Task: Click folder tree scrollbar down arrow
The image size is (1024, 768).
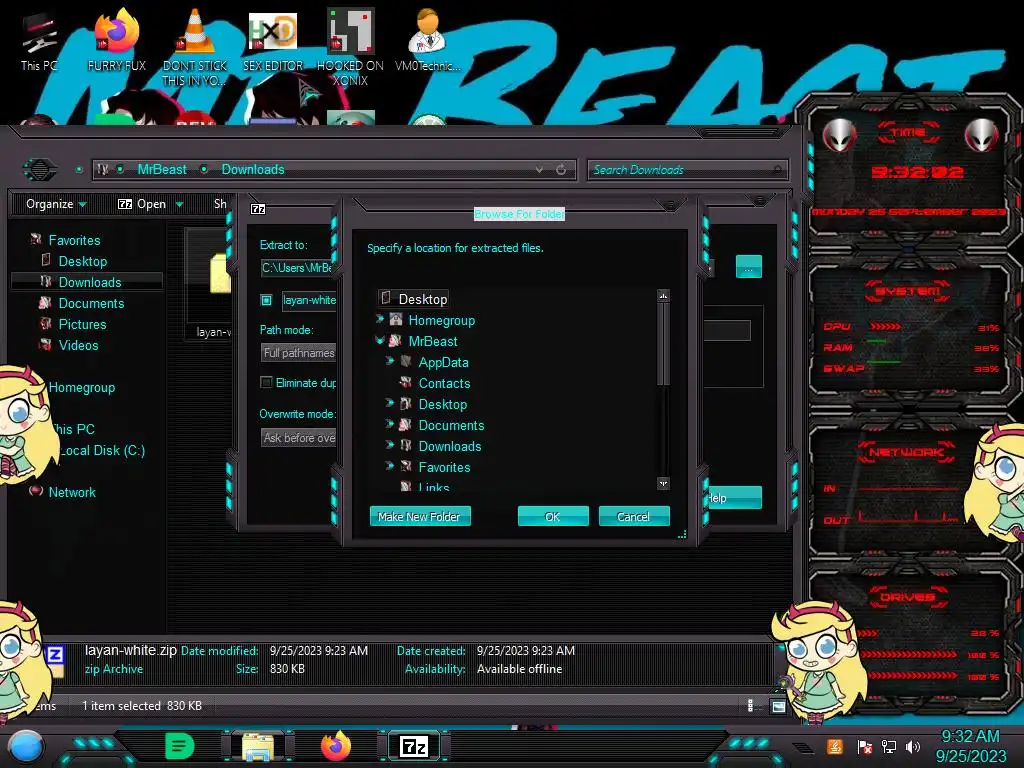Action: [x=663, y=483]
